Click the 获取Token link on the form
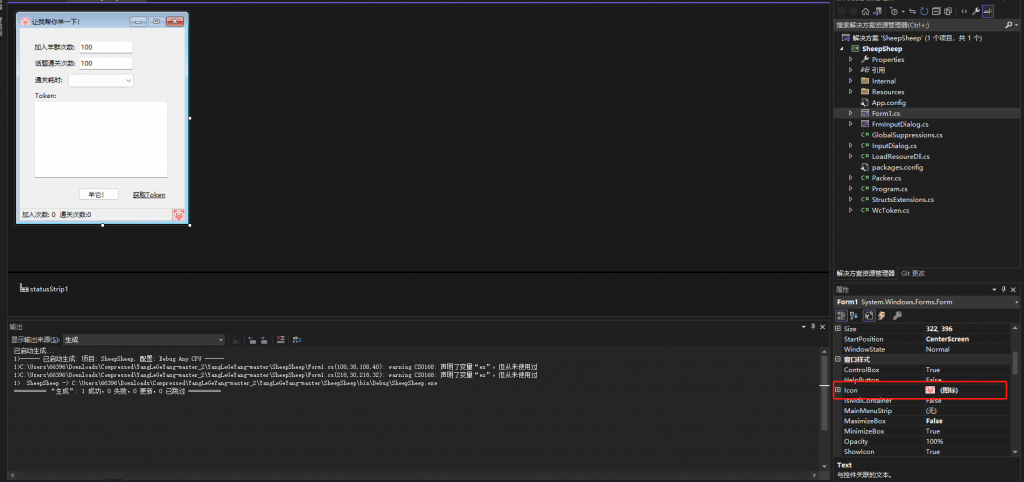Image resolution: width=1024 pixels, height=482 pixels. [x=149, y=195]
